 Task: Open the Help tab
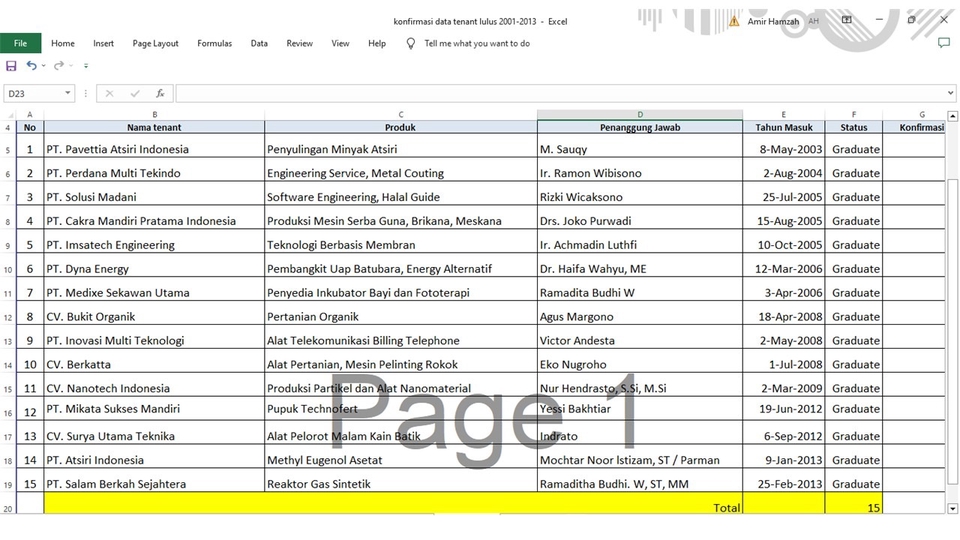377,43
